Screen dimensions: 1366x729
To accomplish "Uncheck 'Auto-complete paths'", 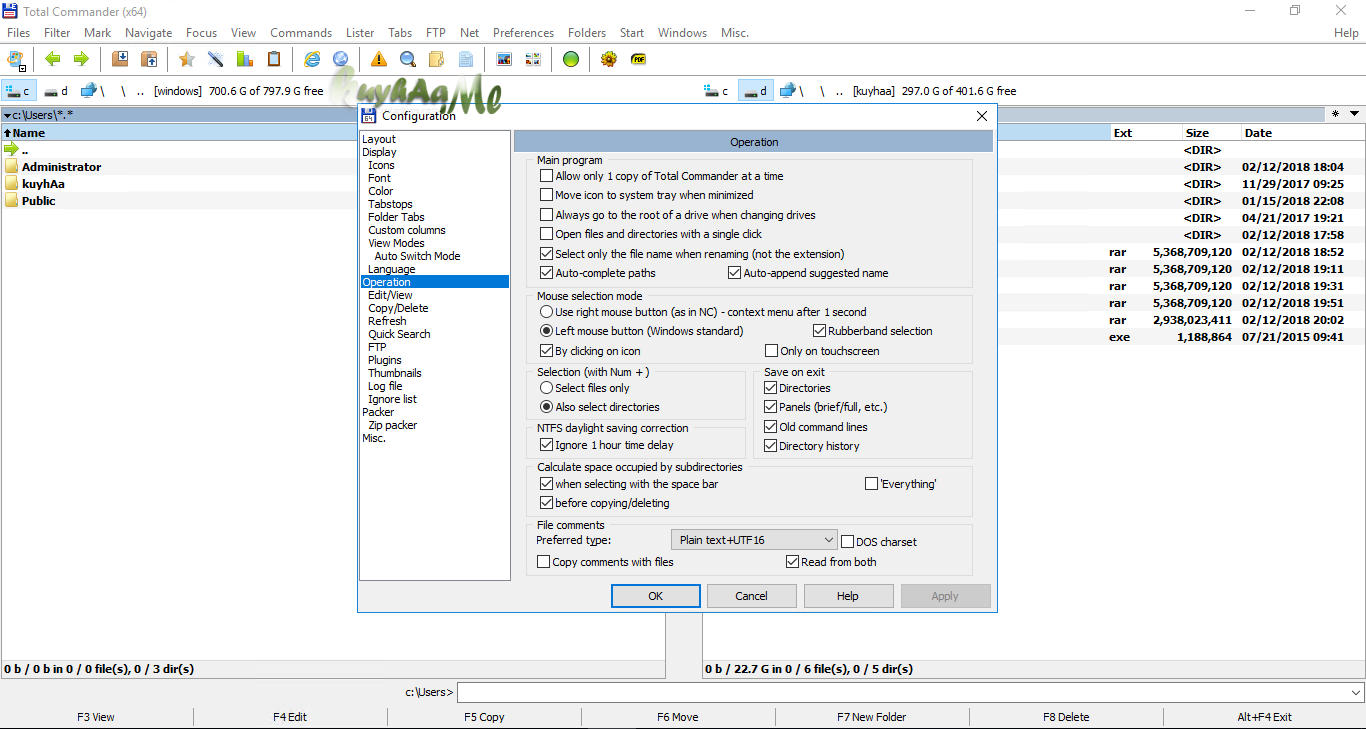I will [x=547, y=273].
